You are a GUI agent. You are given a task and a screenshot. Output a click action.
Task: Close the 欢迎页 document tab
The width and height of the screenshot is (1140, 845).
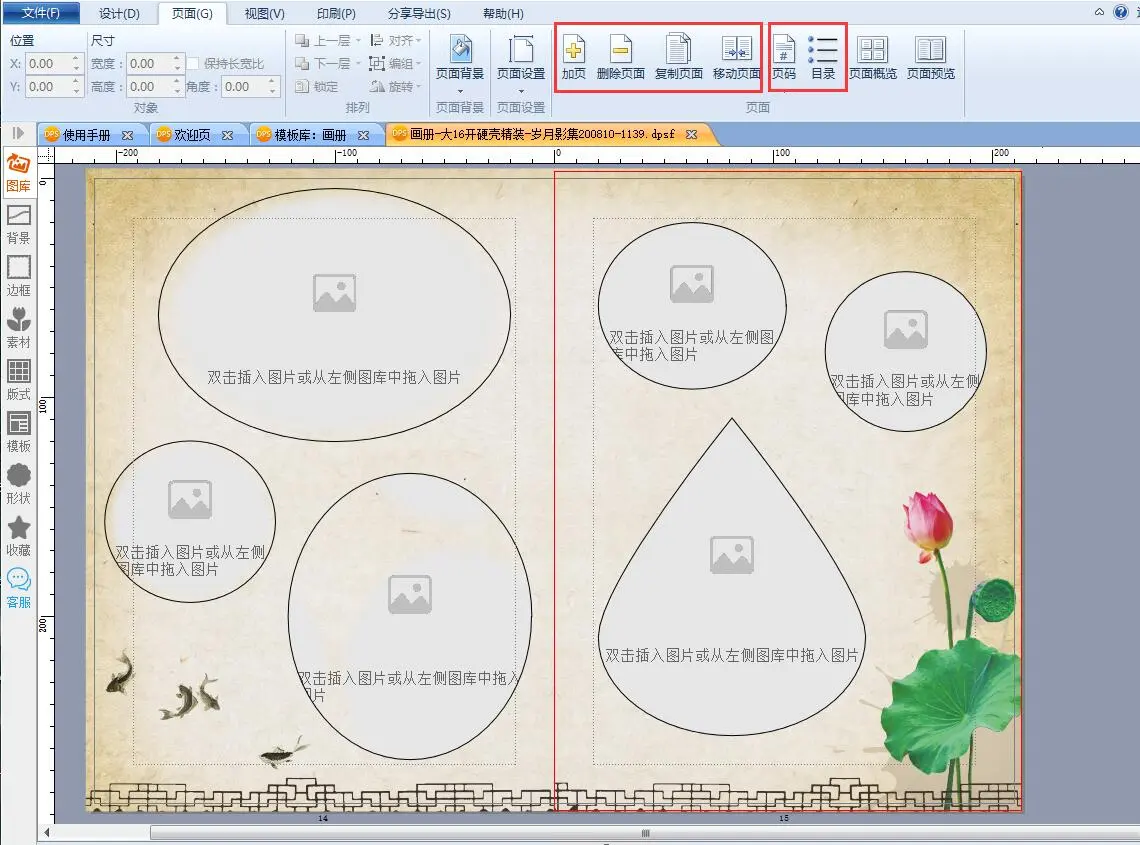point(227,135)
